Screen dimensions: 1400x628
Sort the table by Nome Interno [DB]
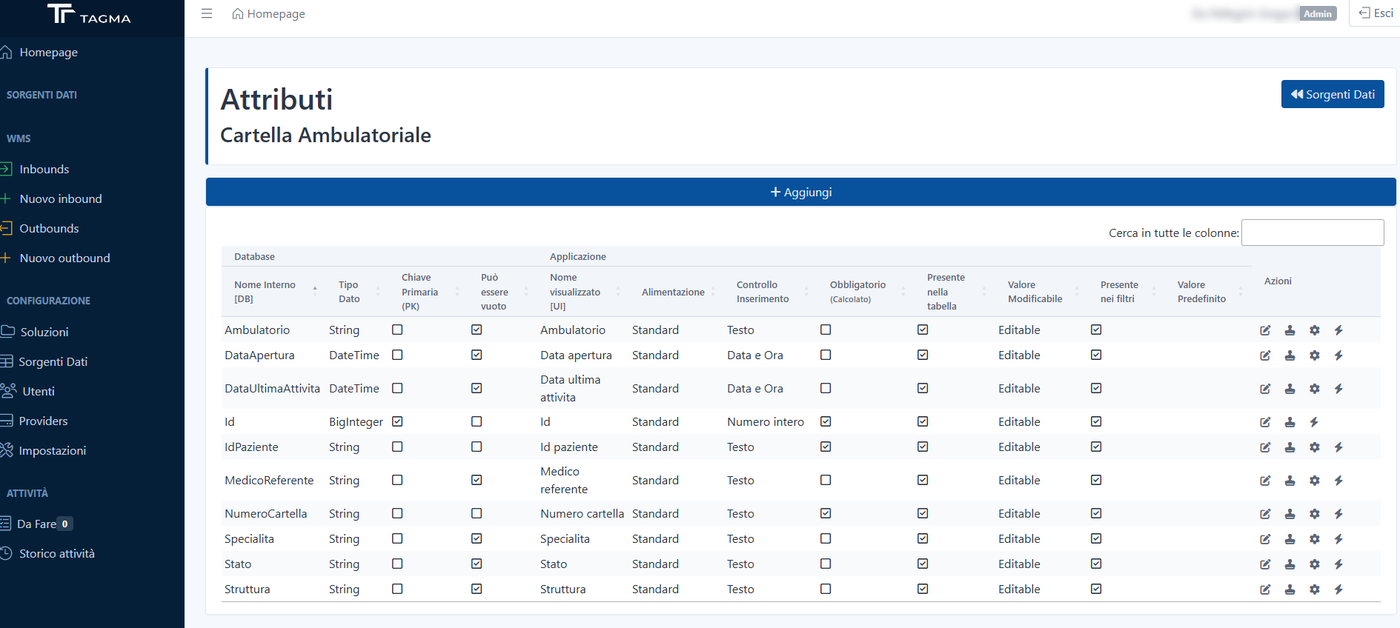272,292
